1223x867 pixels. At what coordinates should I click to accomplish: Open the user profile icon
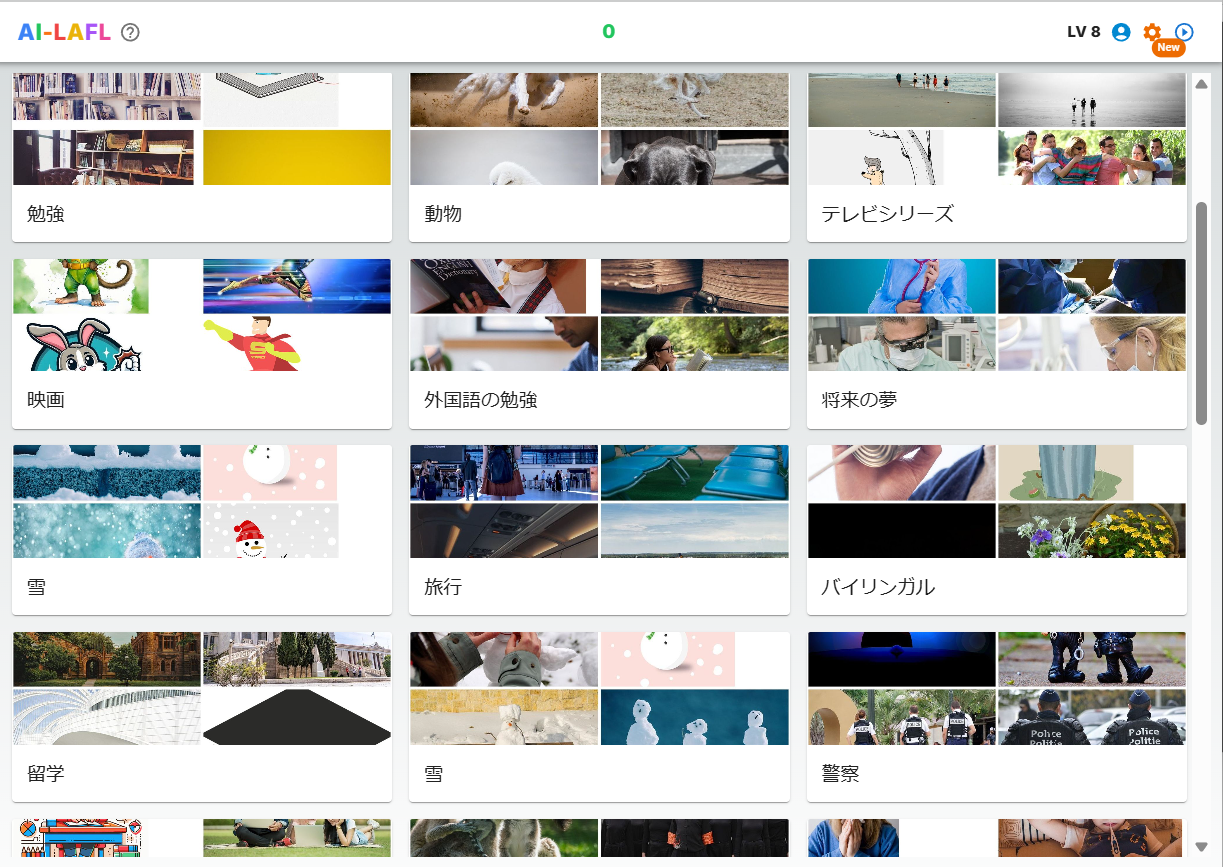click(1121, 32)
